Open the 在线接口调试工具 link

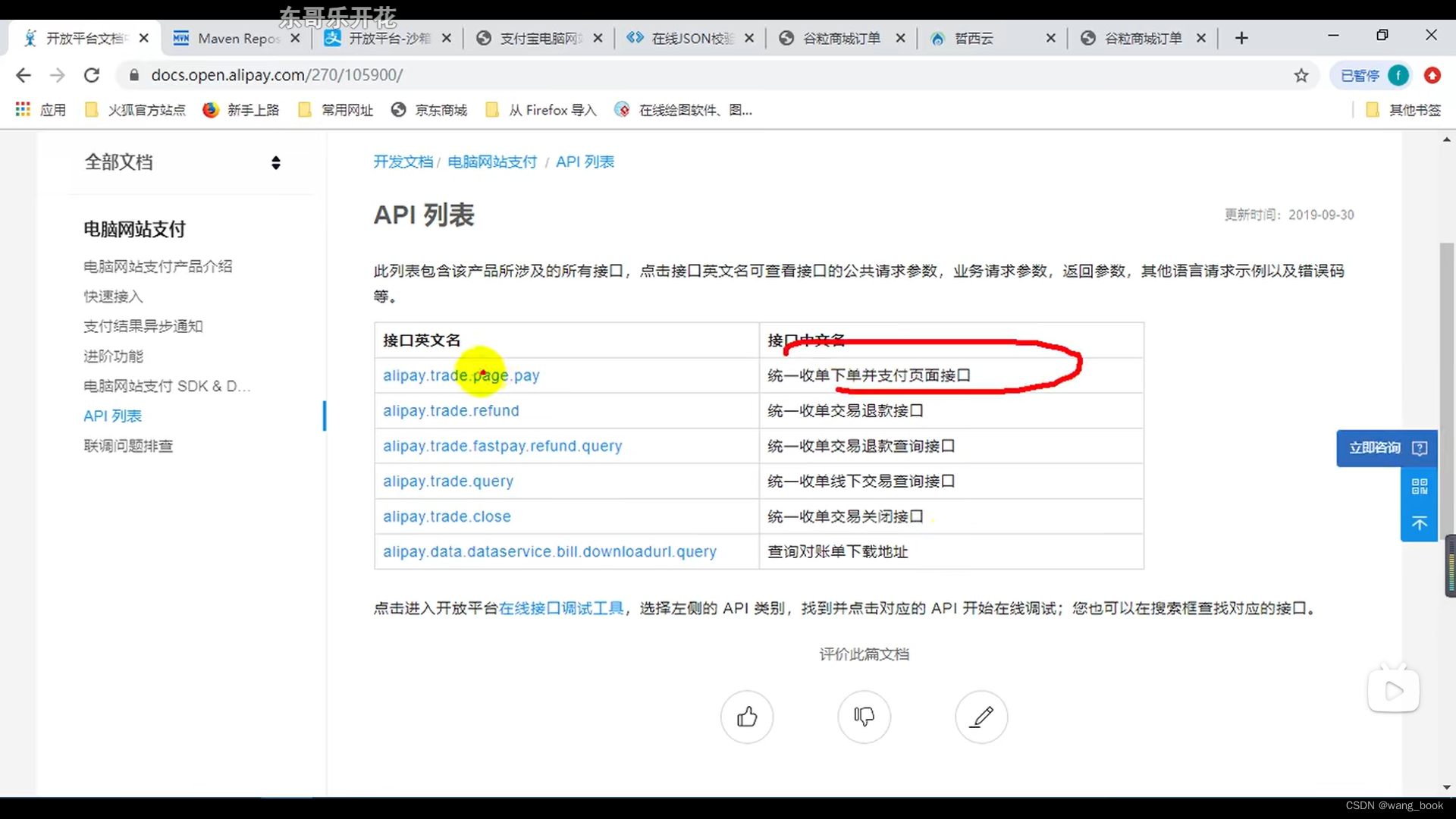[561, 608]
